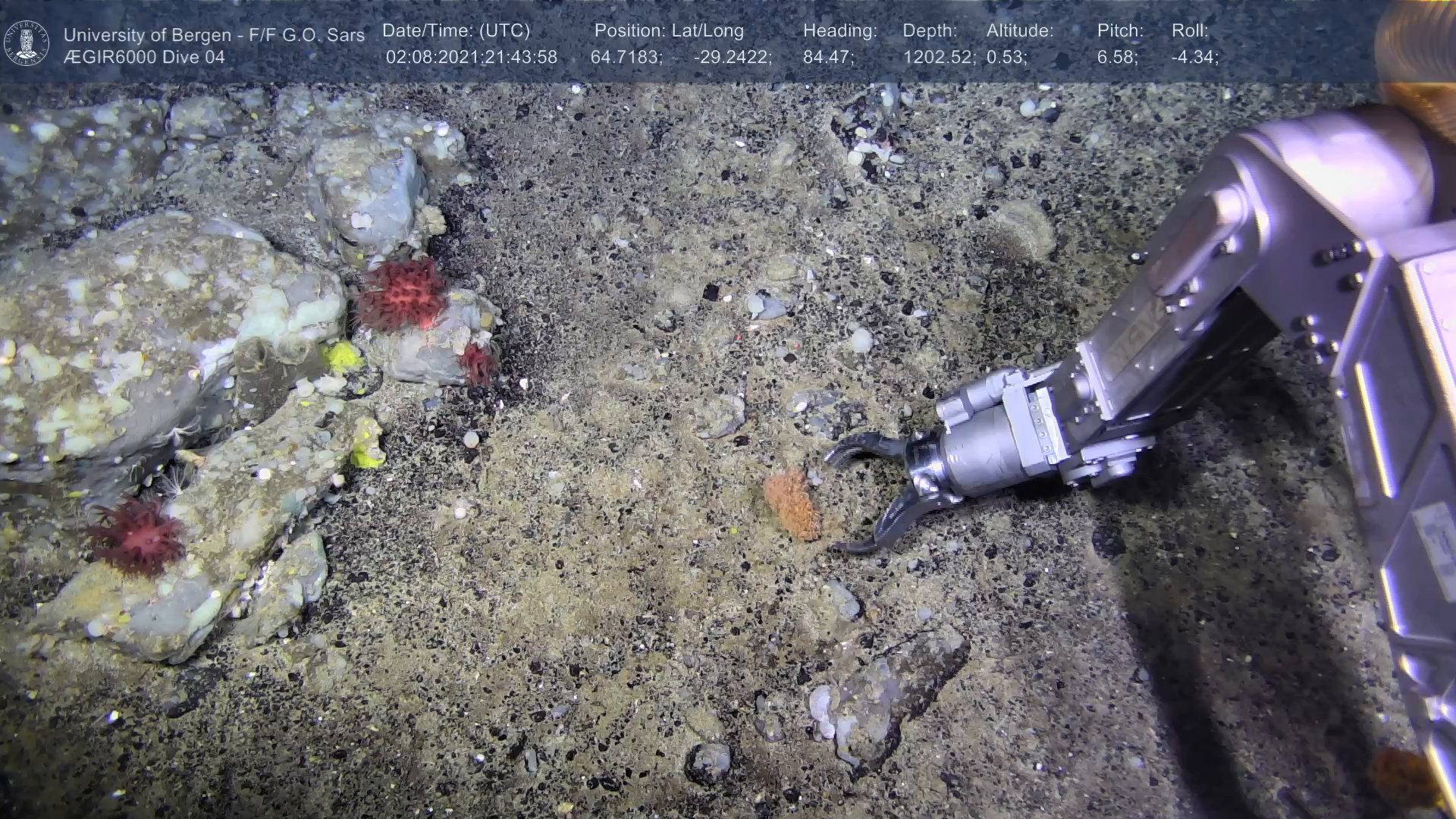Viewport: 1456px width, 819px height.
Task: Click the 'ÆGIR6000 Dive 04' label
Action: click(144, 58)
